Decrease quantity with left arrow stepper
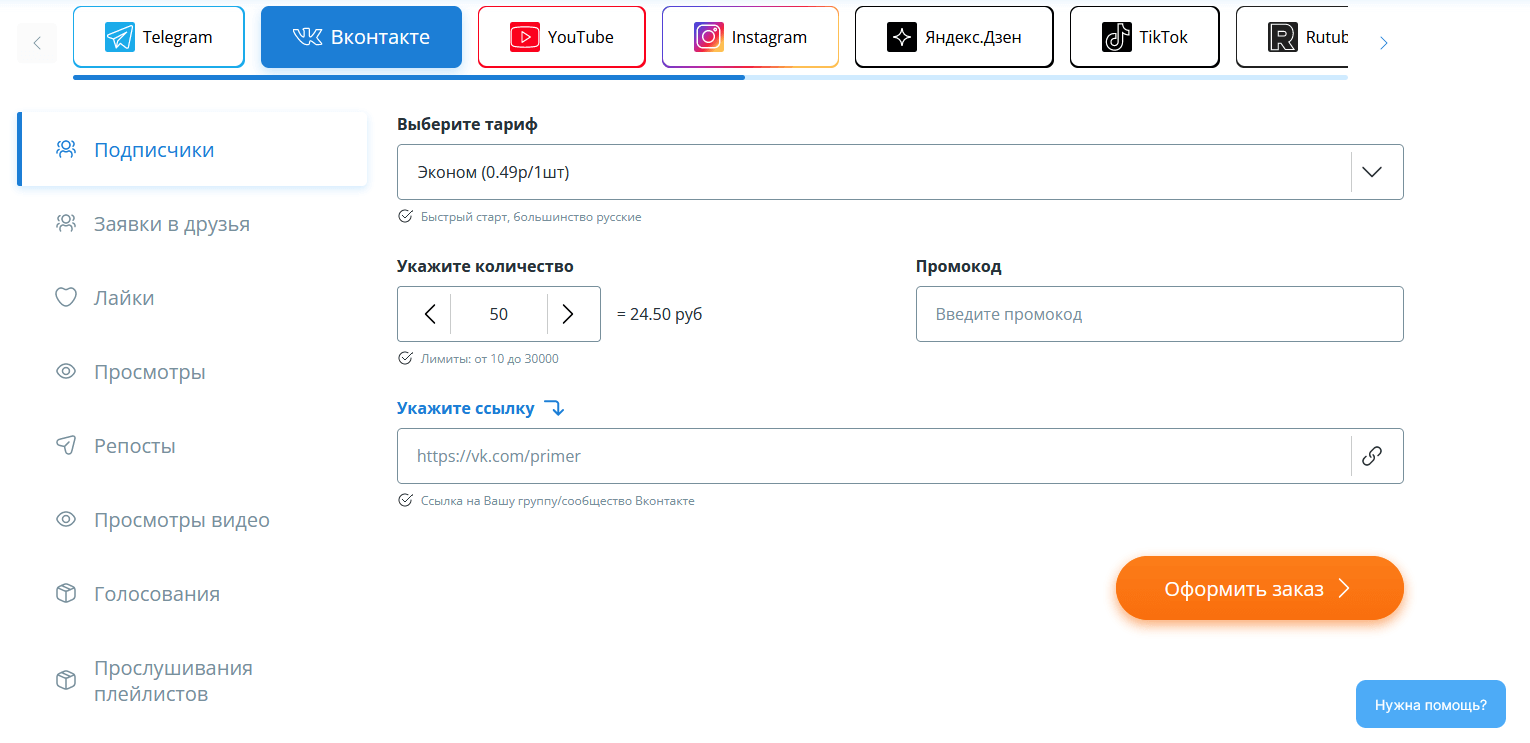1530x743 pixels. coord(430,314)
